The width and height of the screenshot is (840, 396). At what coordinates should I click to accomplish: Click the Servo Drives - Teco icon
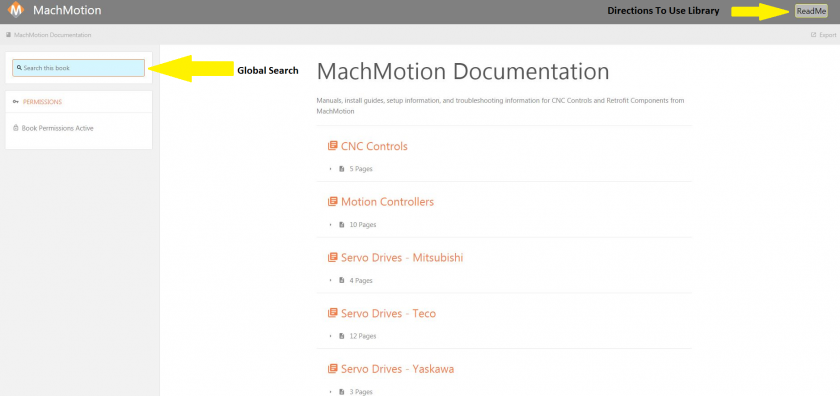tap(333, 313)
